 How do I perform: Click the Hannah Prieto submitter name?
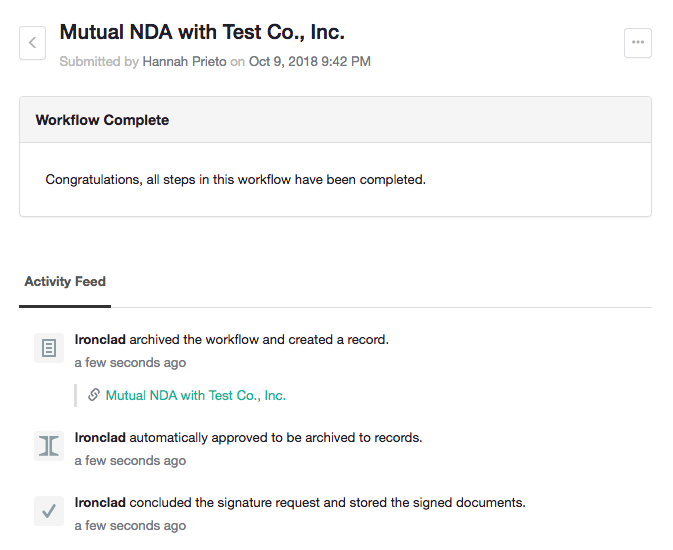pos(184,61)
